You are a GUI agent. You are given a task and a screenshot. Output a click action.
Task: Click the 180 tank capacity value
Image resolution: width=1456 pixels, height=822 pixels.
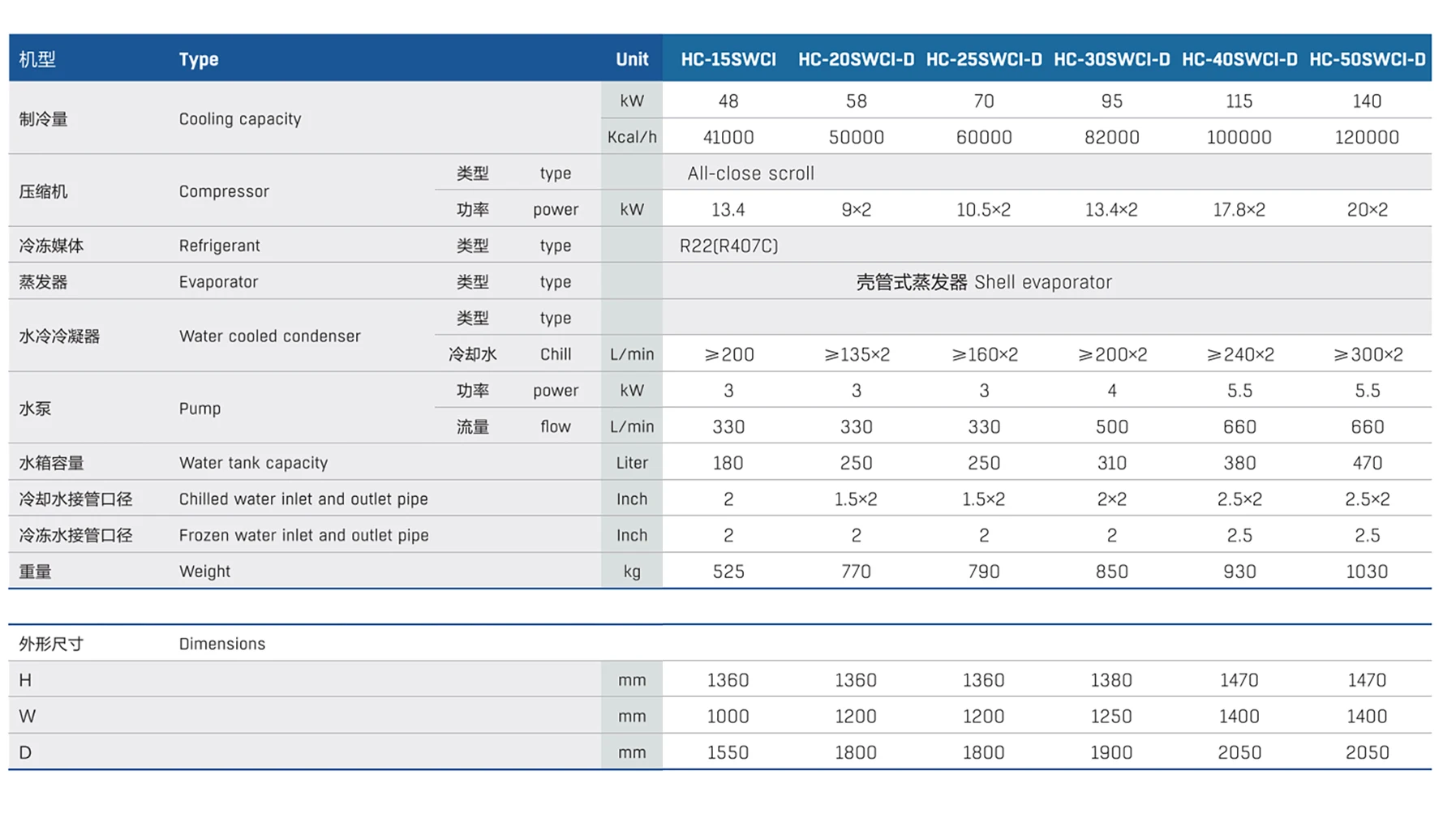(728, 463)
